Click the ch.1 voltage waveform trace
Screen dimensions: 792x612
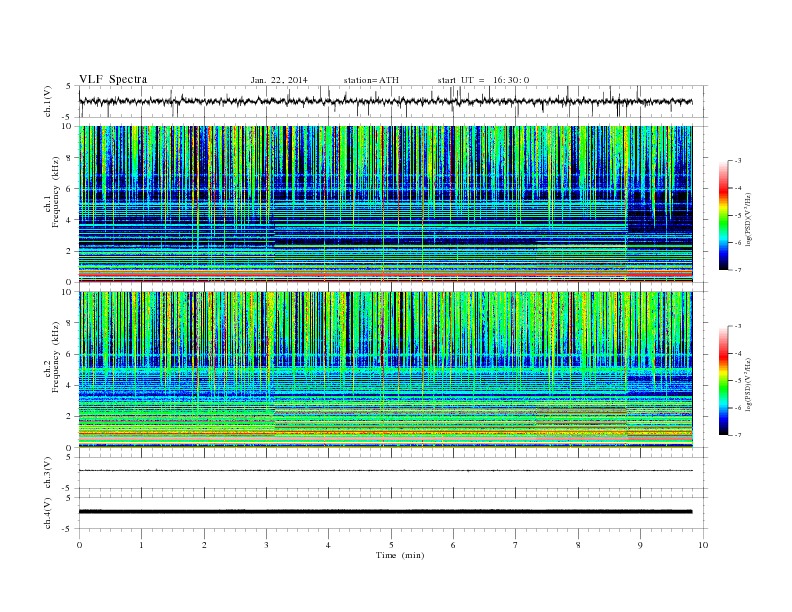(385, 101)
